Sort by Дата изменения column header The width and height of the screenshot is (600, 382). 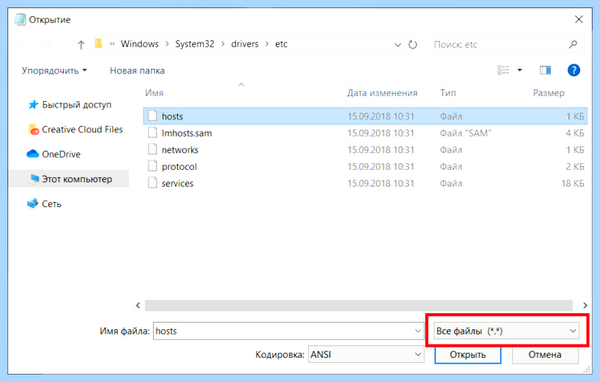(x=382, y=93)
